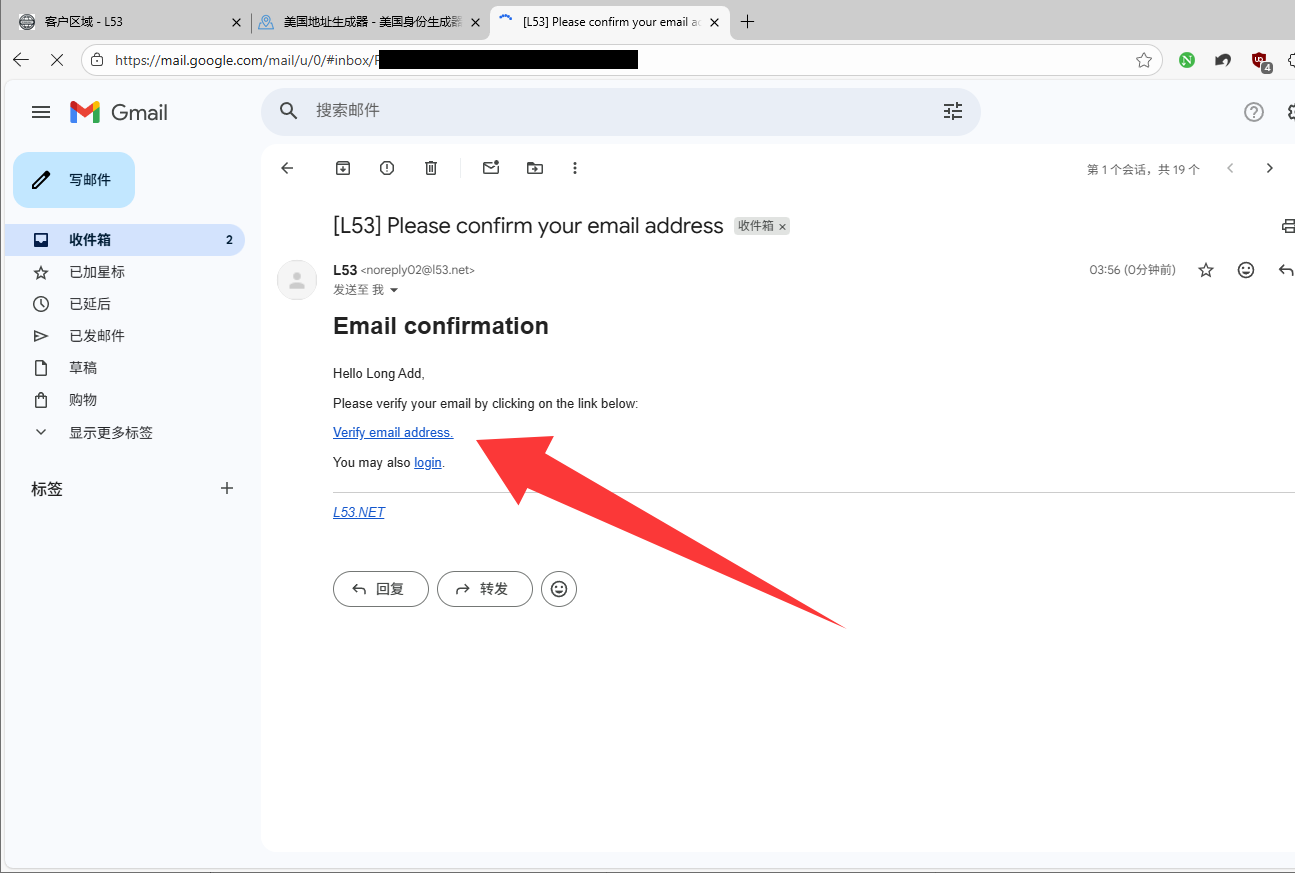1295x873 pixels.
Task: Remove the 收件箱 label from the email
Action: [783, 227]
